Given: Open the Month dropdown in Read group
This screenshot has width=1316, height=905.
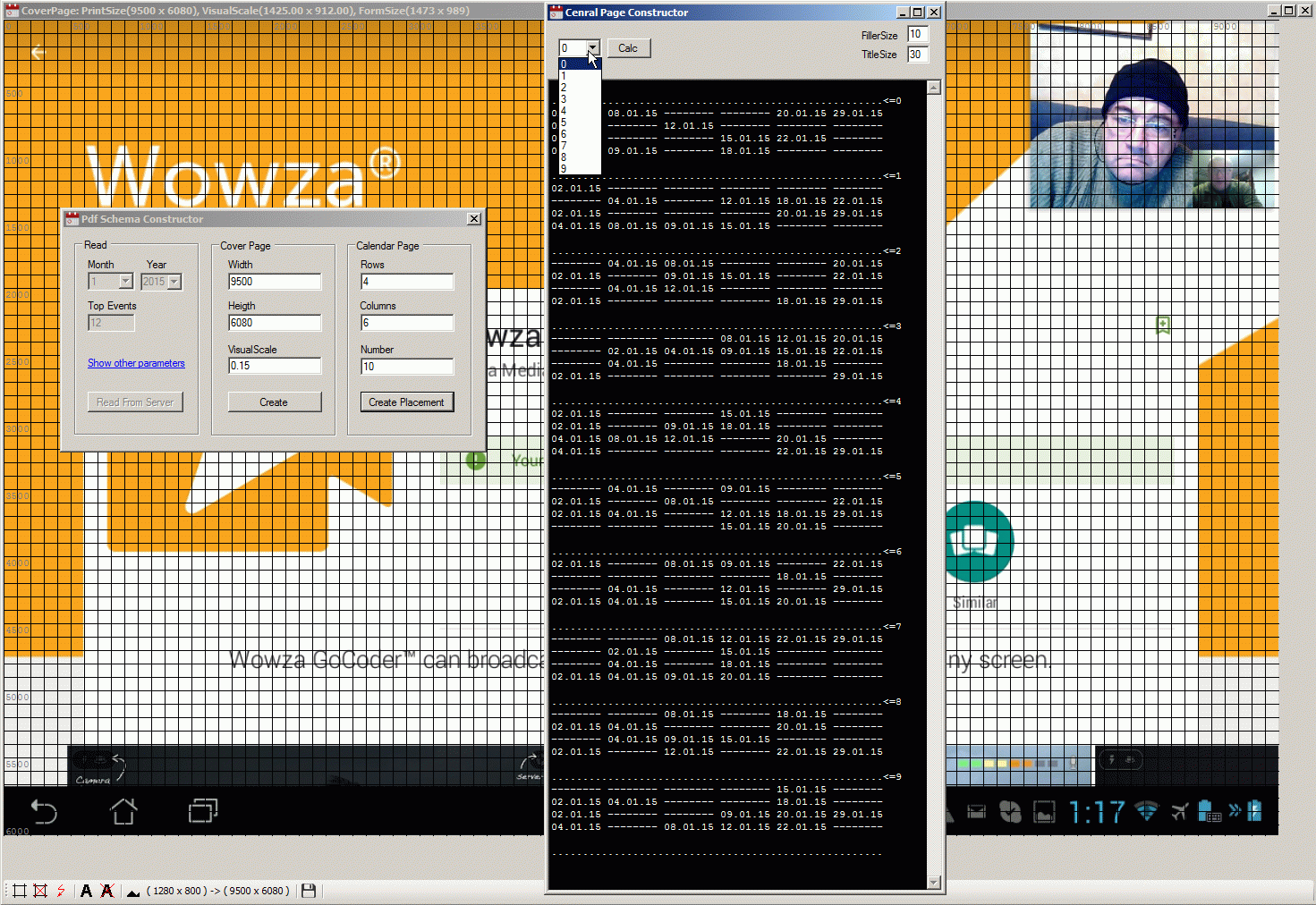Looking at the screenshot, I should pyautogui.click(x=125, y=282).
